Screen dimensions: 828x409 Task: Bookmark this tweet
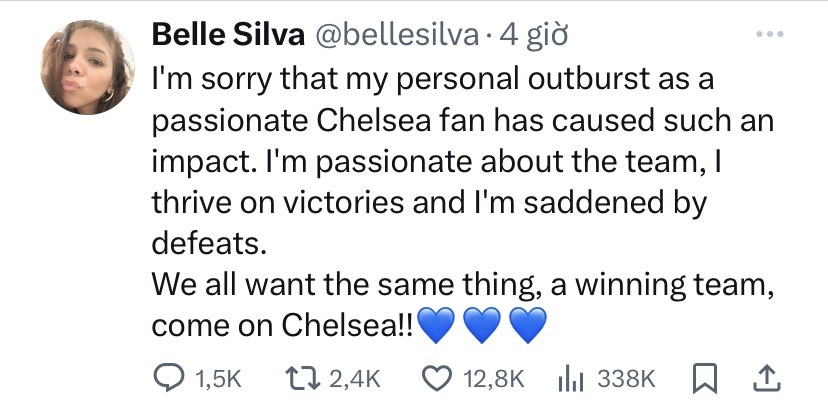704,376
